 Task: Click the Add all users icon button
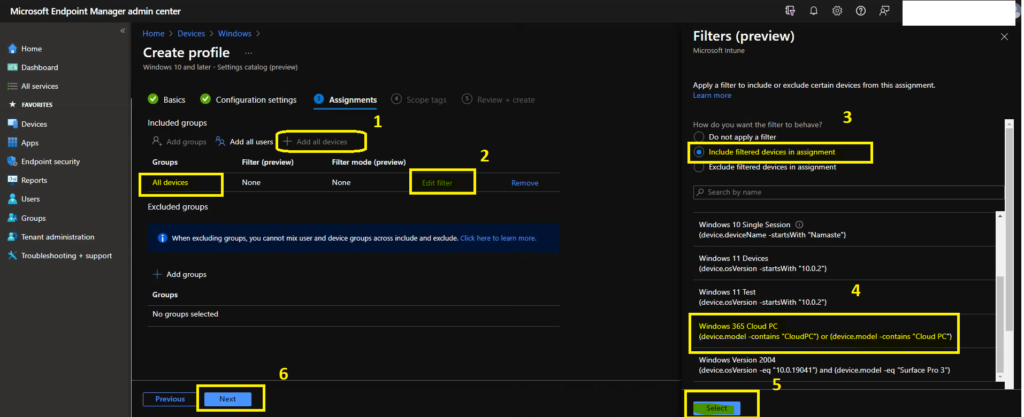pyautogui.click(x=244, y=142)
